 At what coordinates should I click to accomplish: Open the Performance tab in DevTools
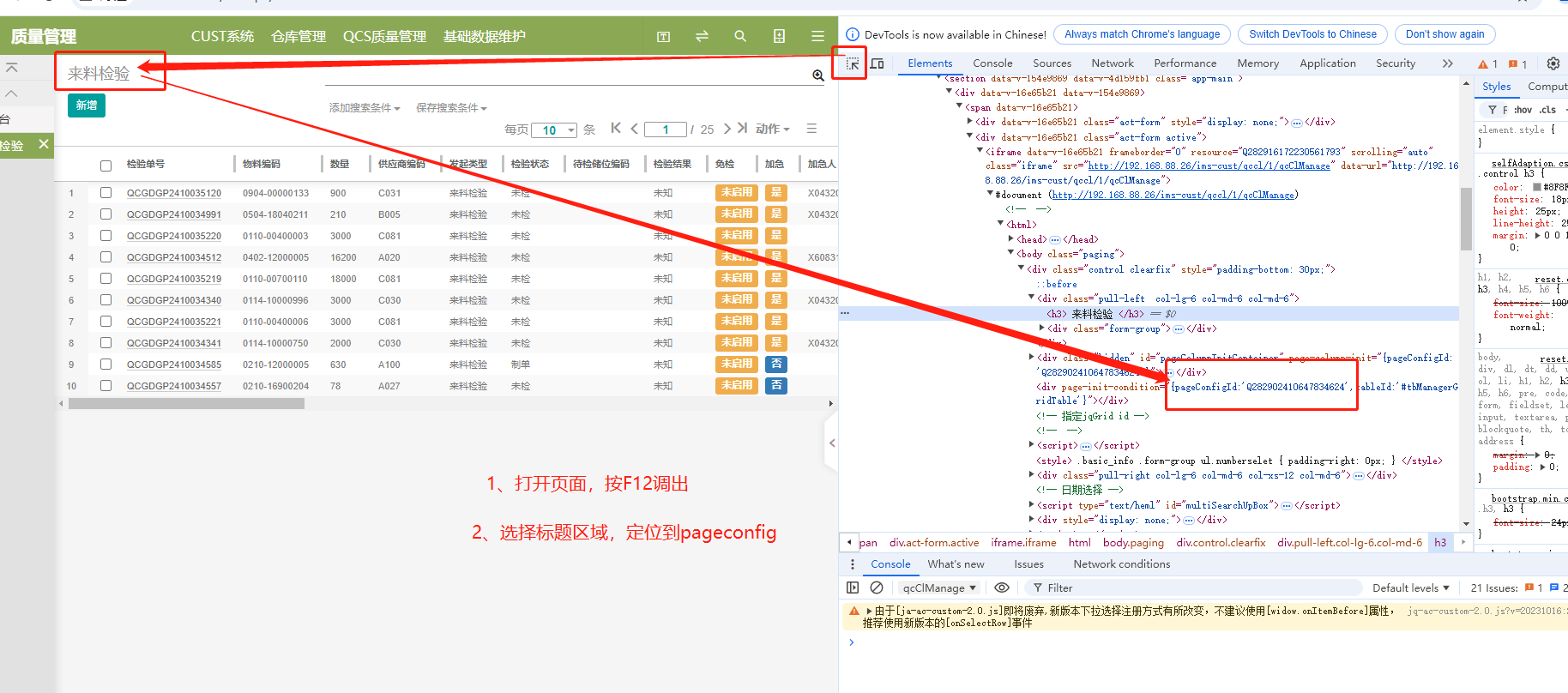[x=1185, y=63]
